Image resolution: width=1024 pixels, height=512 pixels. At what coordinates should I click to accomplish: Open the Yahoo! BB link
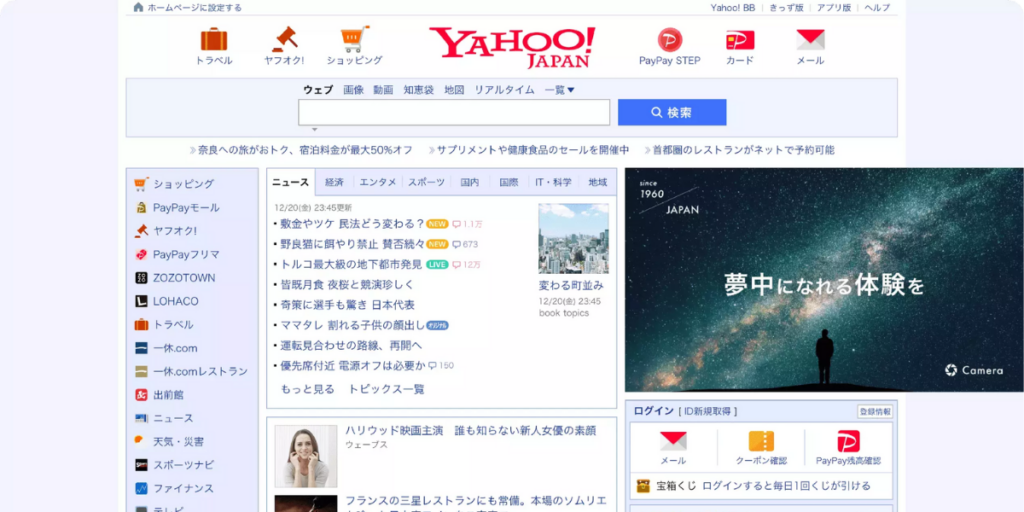[733, 8]
